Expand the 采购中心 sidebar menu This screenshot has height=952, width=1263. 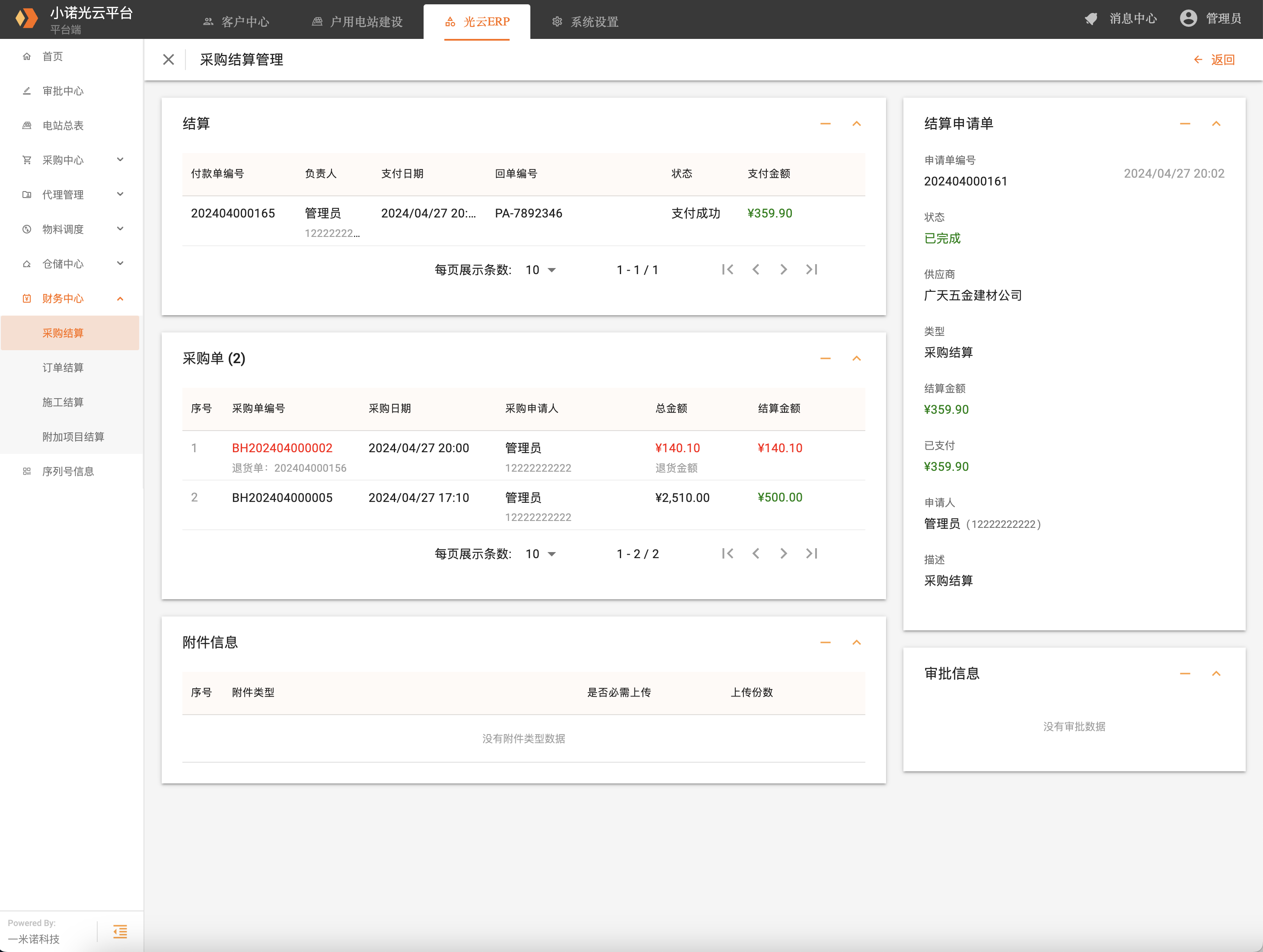click(71, 160)
